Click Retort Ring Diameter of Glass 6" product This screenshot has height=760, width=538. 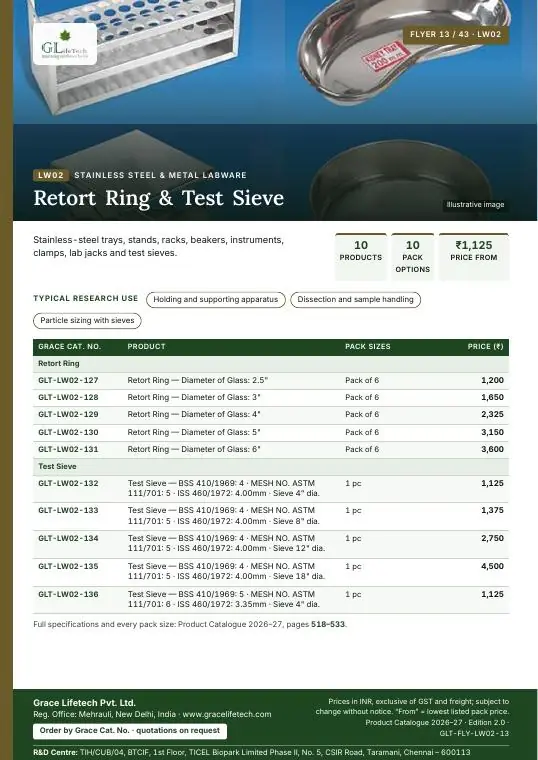[194, 449]
